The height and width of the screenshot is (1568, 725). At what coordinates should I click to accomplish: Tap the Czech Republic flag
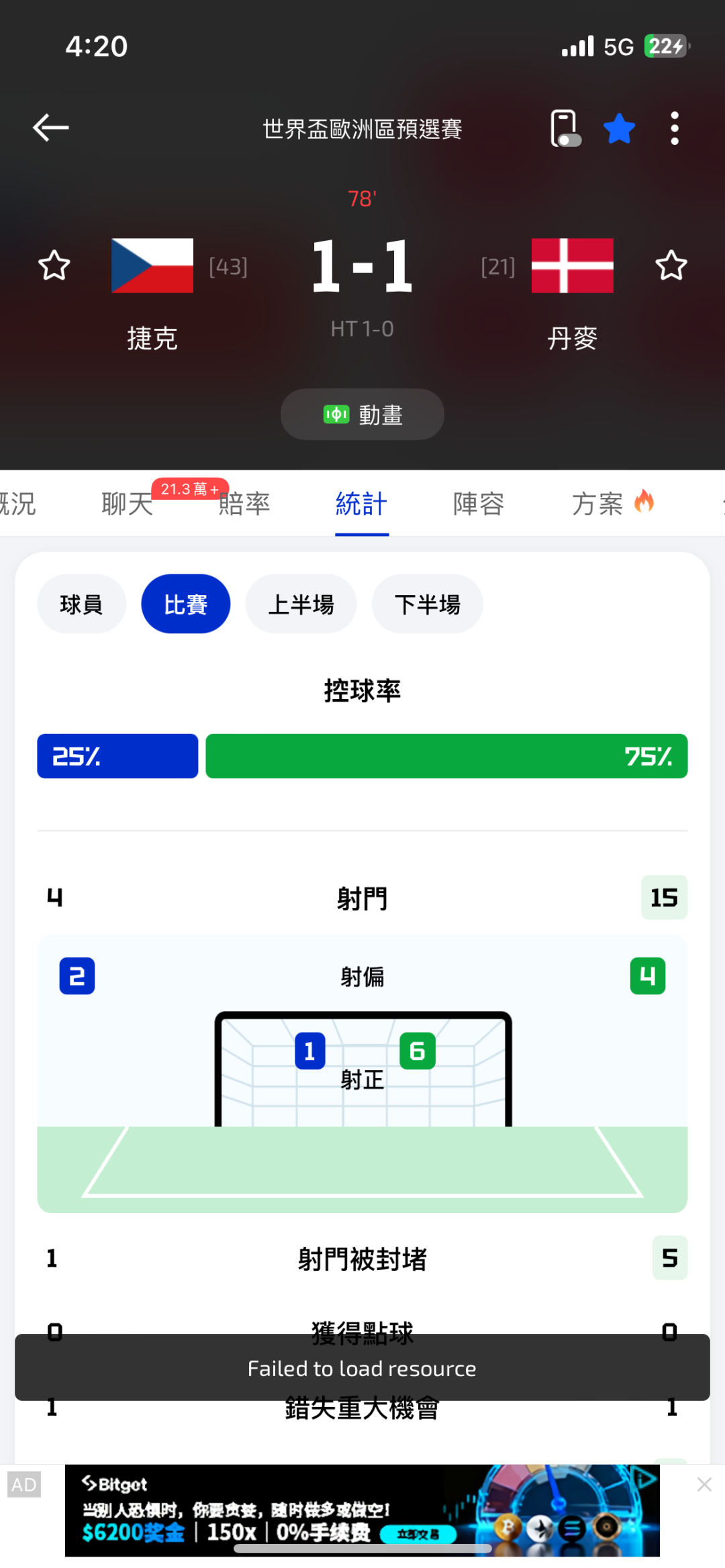pyautogui.click(x=152, y=266)
